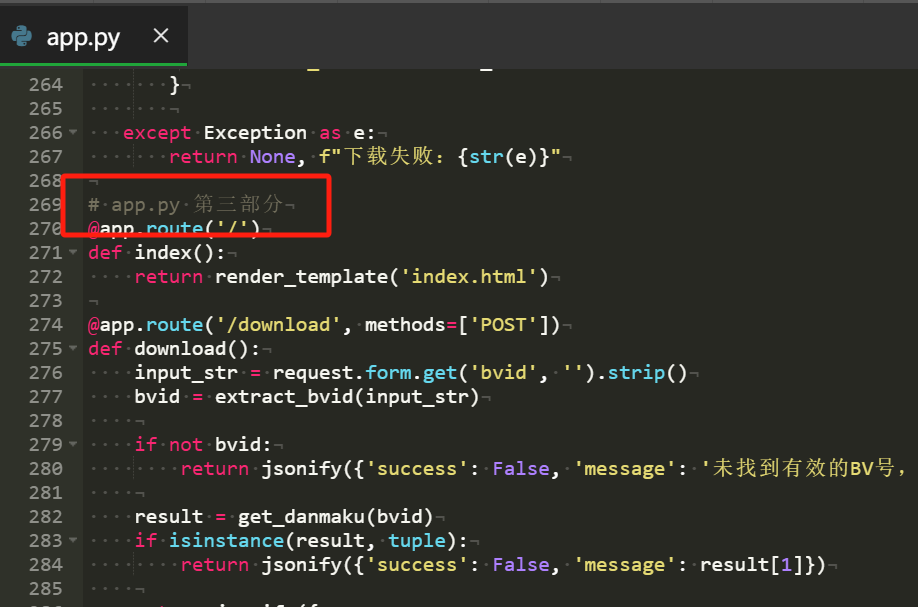Click line number 280 in the gutter
Viewport: 918px width, 607px height.
tap(45, 469)
